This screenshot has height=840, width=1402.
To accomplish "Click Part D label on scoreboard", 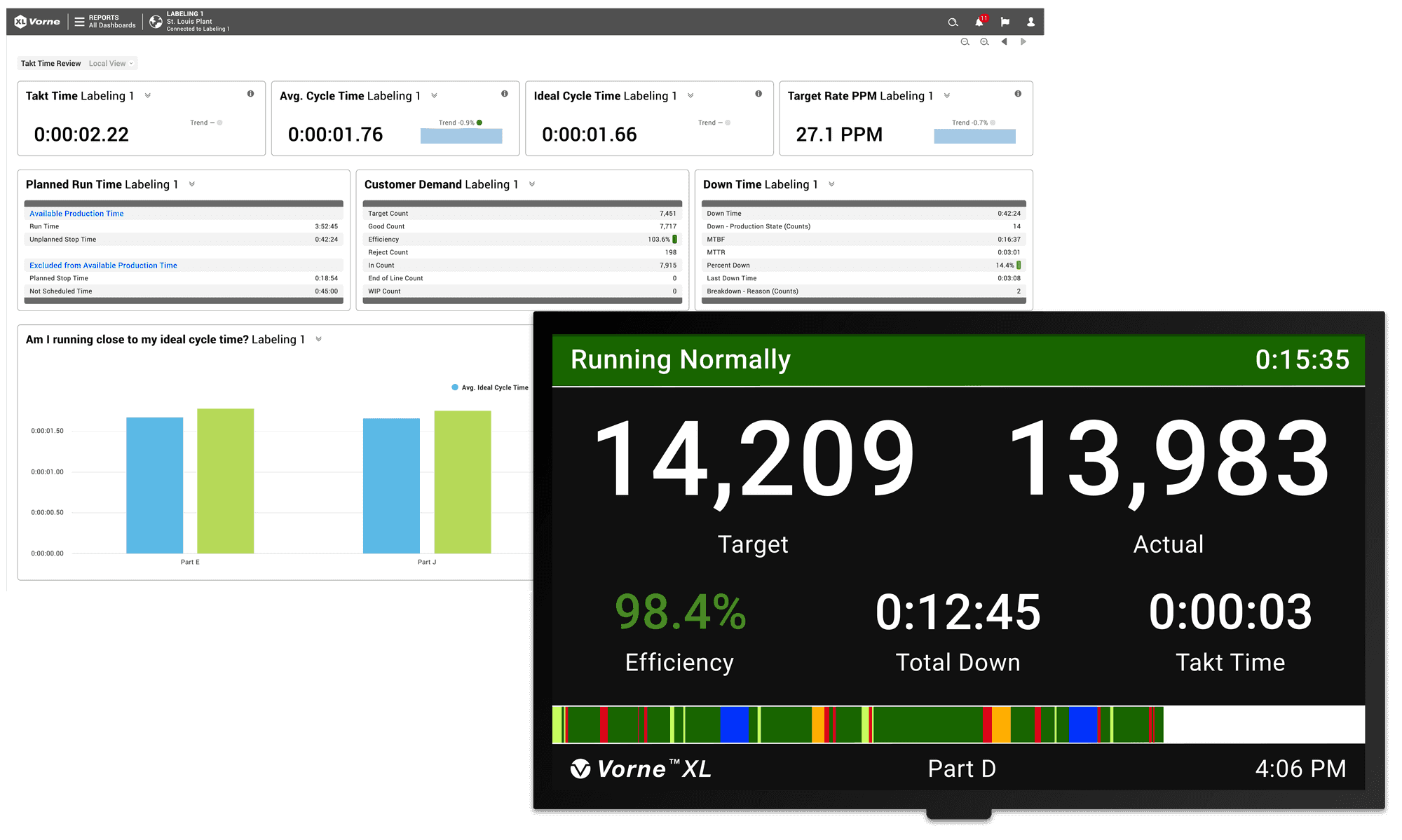I will 962,769.
